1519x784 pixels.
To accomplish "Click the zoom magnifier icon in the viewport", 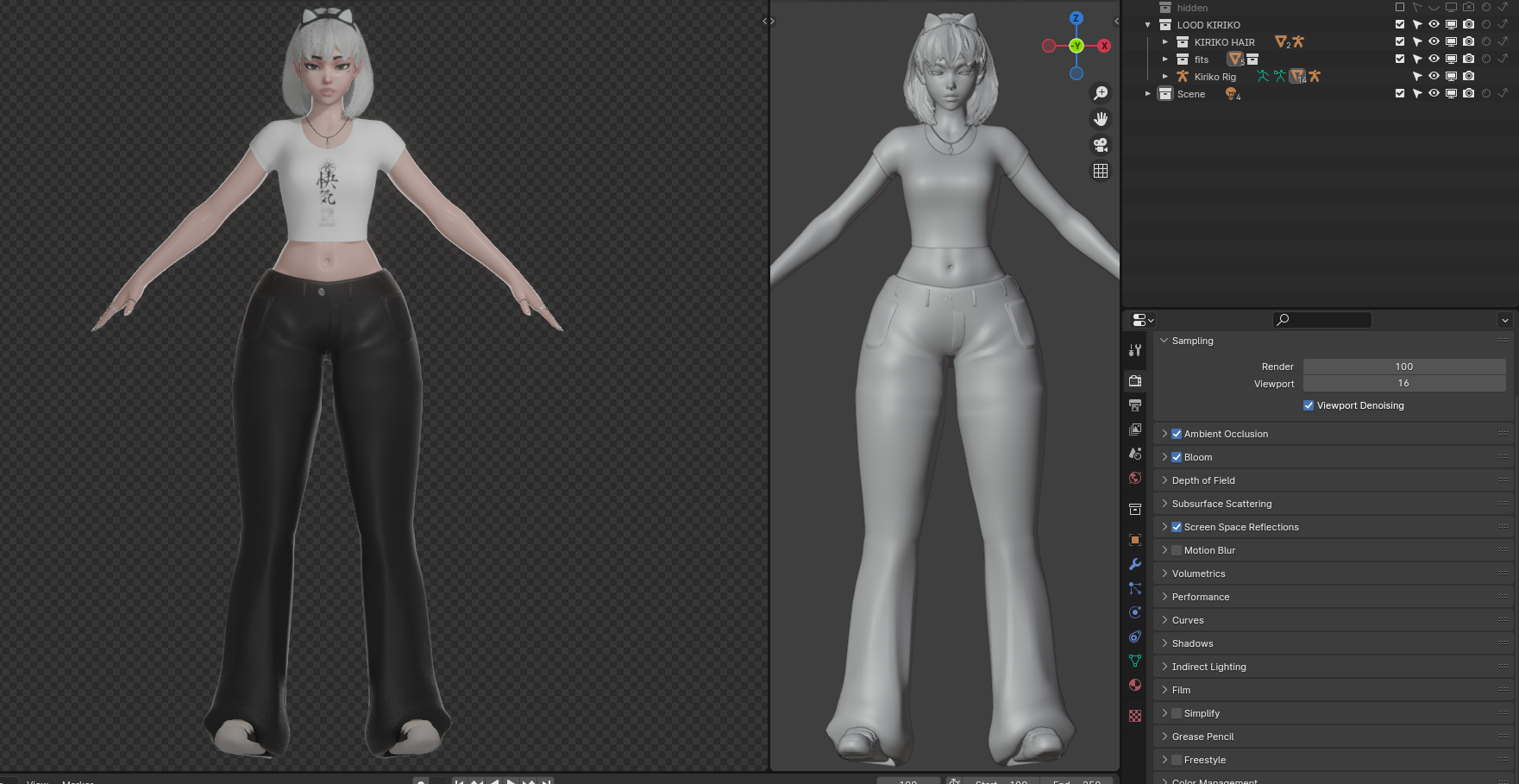I will [x=1101, y=93].
